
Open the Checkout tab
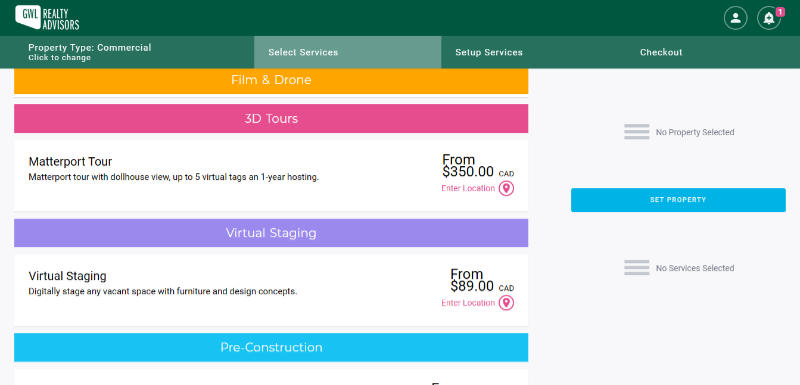[661, 52]
